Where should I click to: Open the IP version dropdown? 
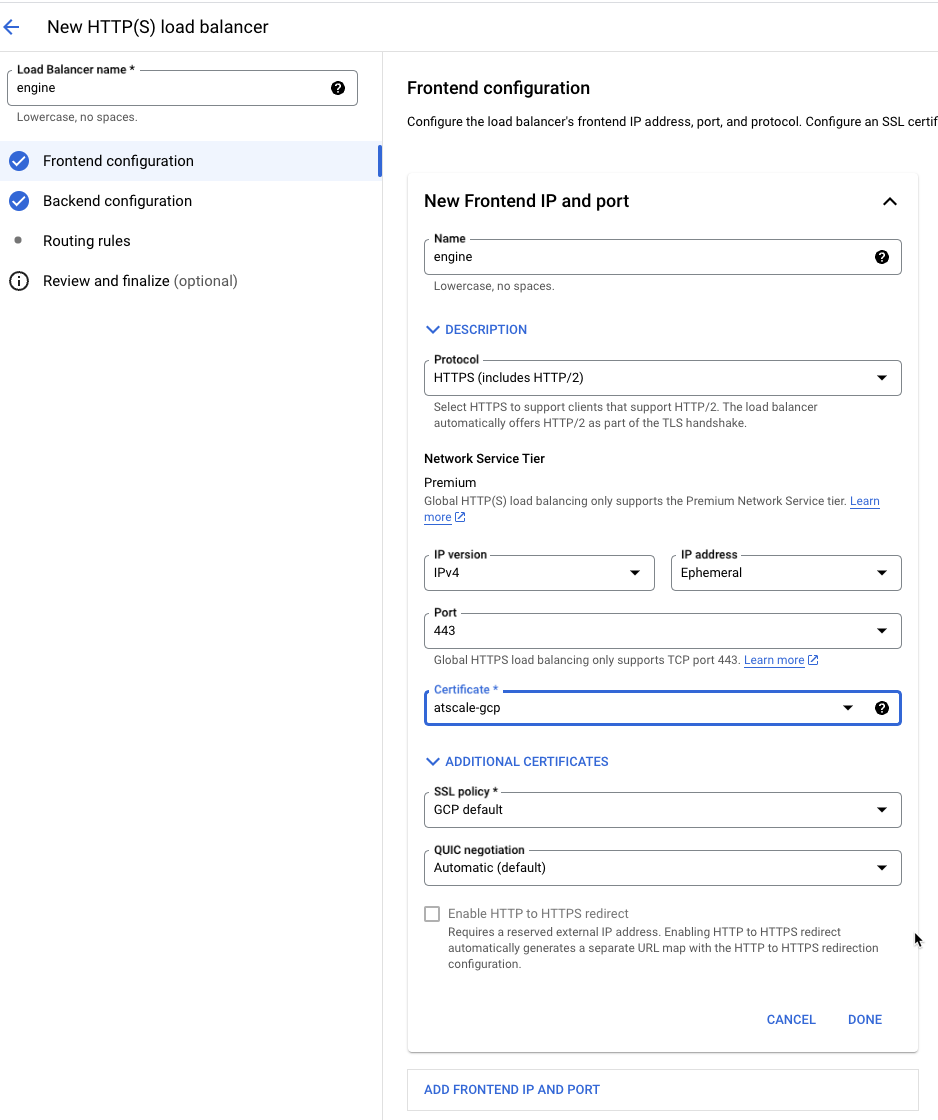pos(539,573)
